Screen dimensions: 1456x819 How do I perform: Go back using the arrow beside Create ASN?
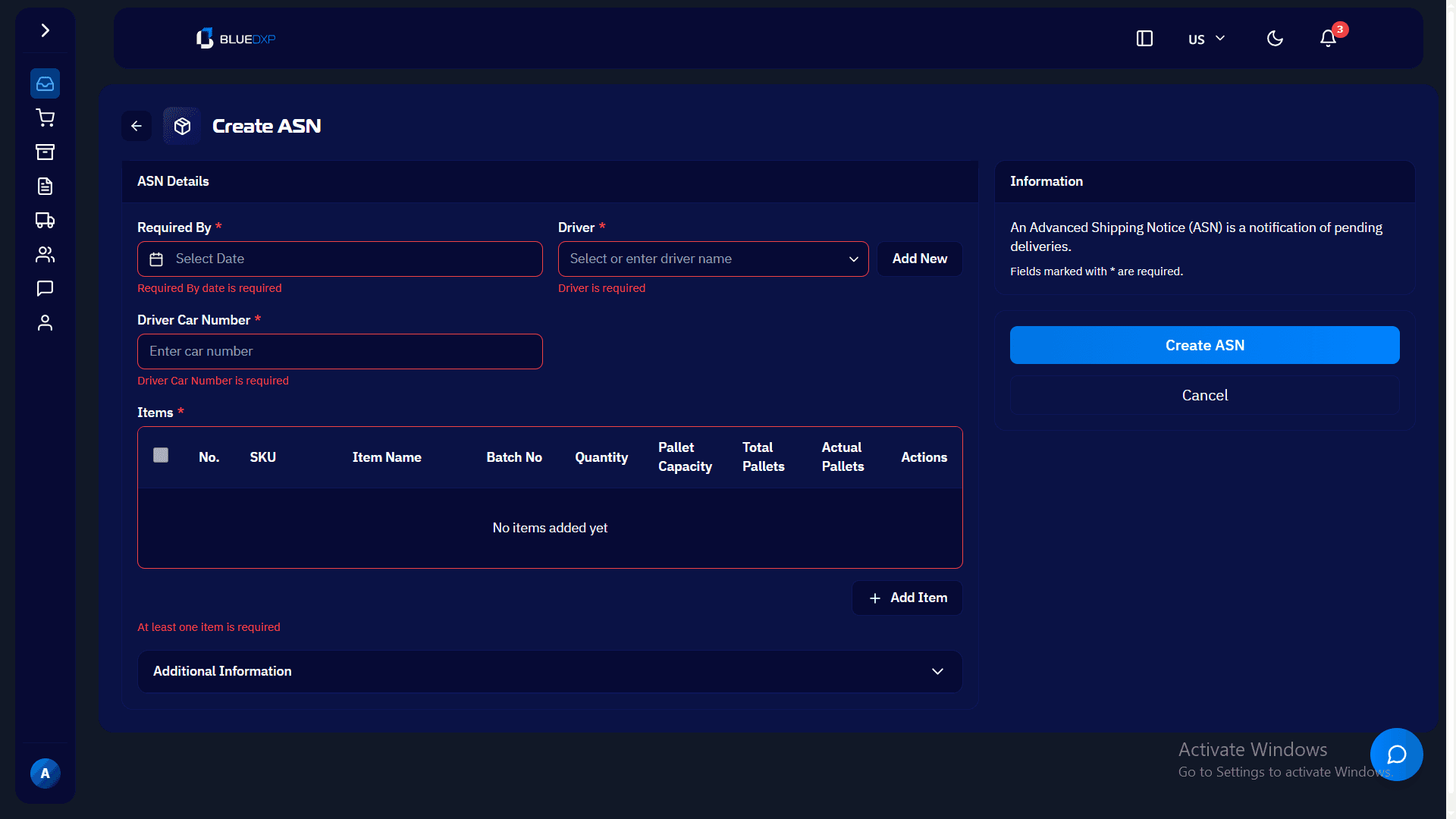pyautogui.click(x=136, y=125)
